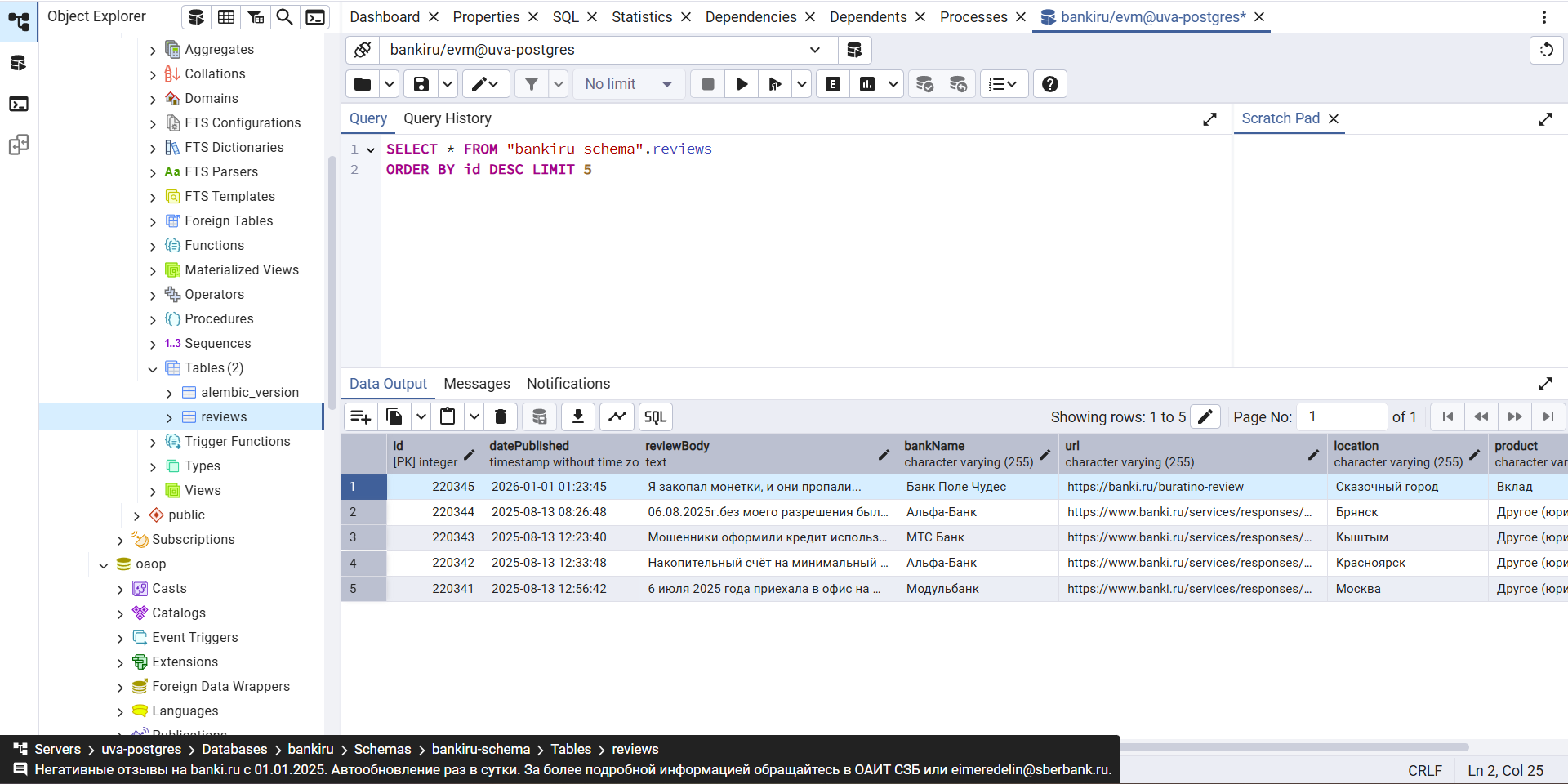Open the Save File options arrow
The height and width of the screenshot is (784, 1568).
(x=448, y=84)
